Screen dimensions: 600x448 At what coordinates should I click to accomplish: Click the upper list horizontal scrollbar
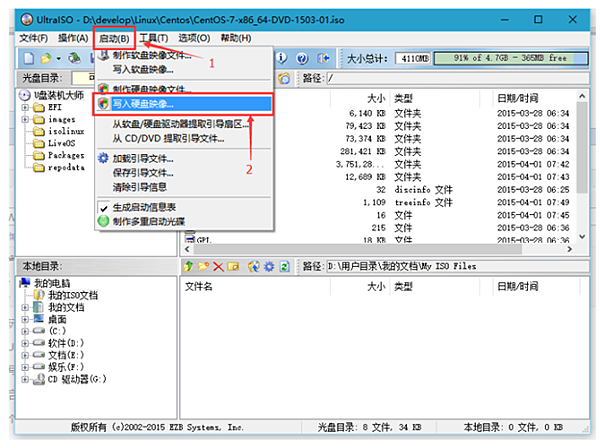tap(378, 249)
